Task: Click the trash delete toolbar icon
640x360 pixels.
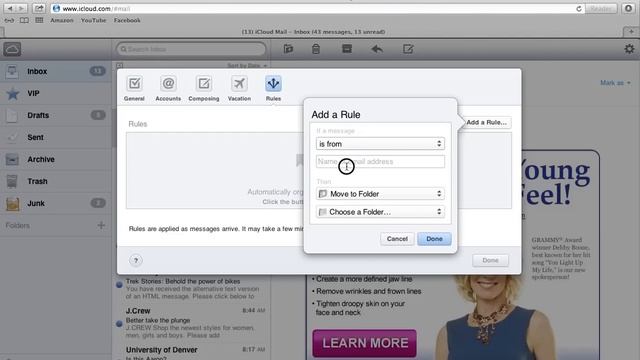Action: tap(316, 49)
